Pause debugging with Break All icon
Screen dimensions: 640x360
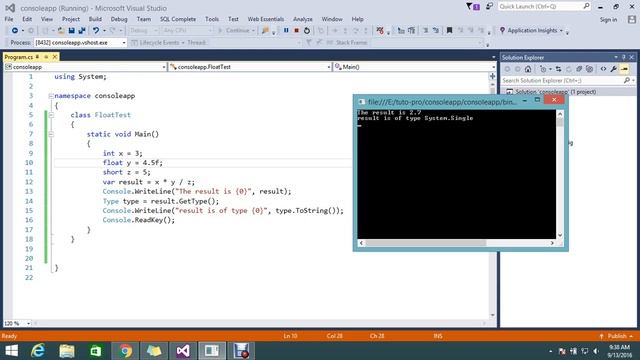point(286,31)
